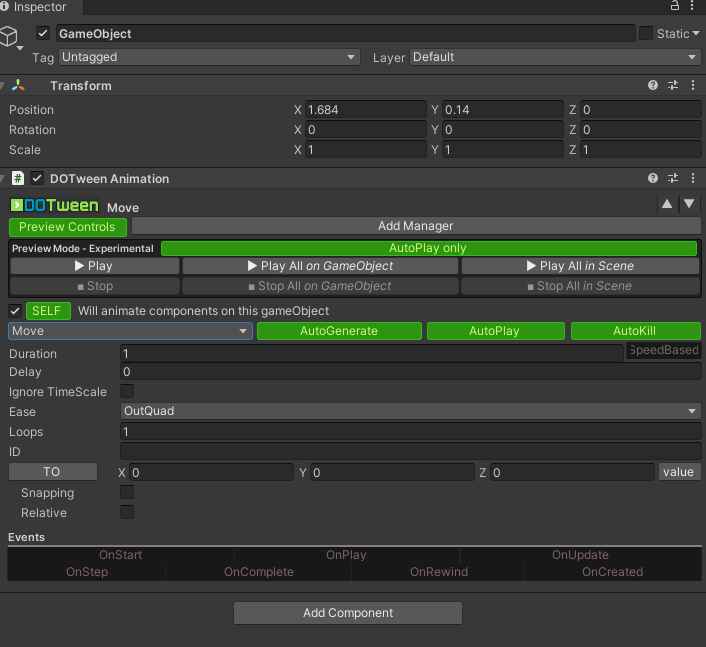
Task: Toggle the OnCreated event
Action: coord(612,572)
